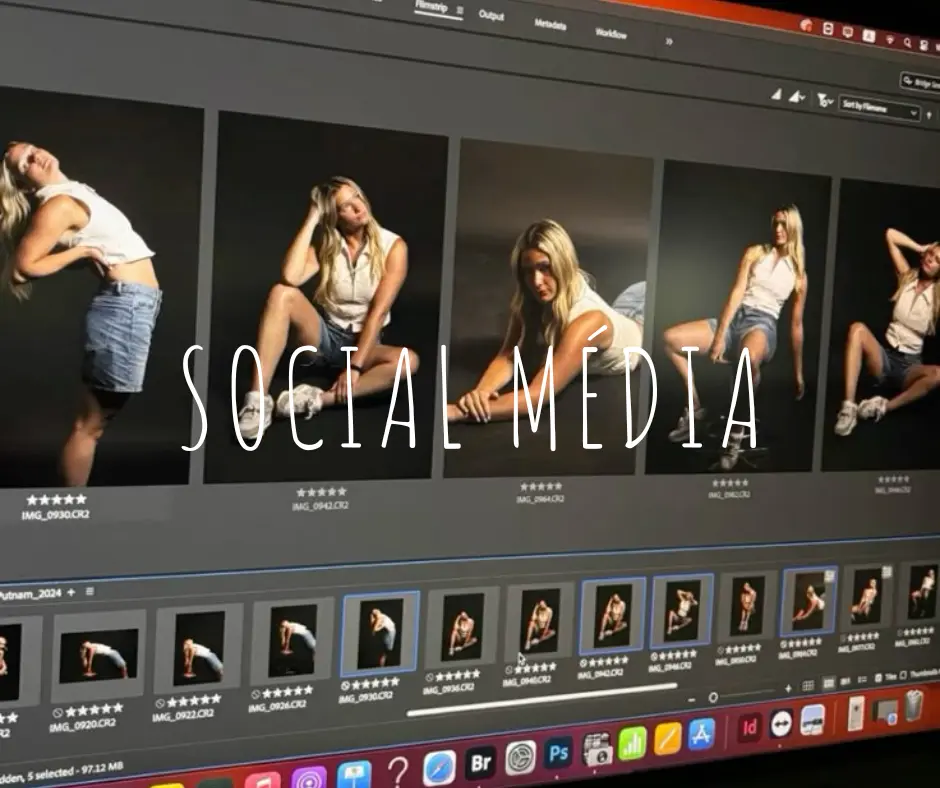940x788 pixels.
Task: Switch to Metadata workspace tab
Action: click(550, 25)
